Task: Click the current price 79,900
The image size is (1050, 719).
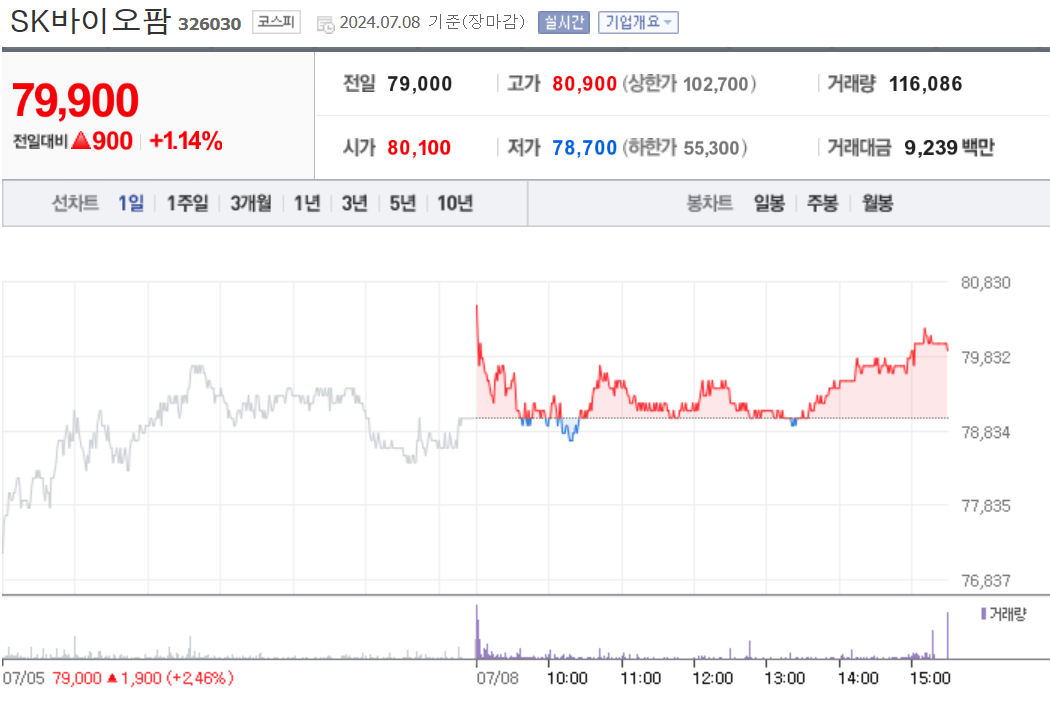Action: 75,100
